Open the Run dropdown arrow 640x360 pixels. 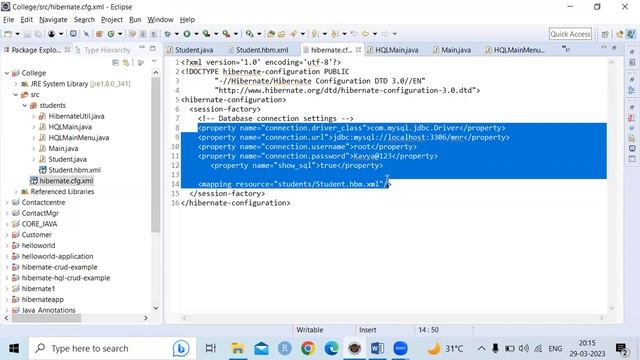(196, 34)
